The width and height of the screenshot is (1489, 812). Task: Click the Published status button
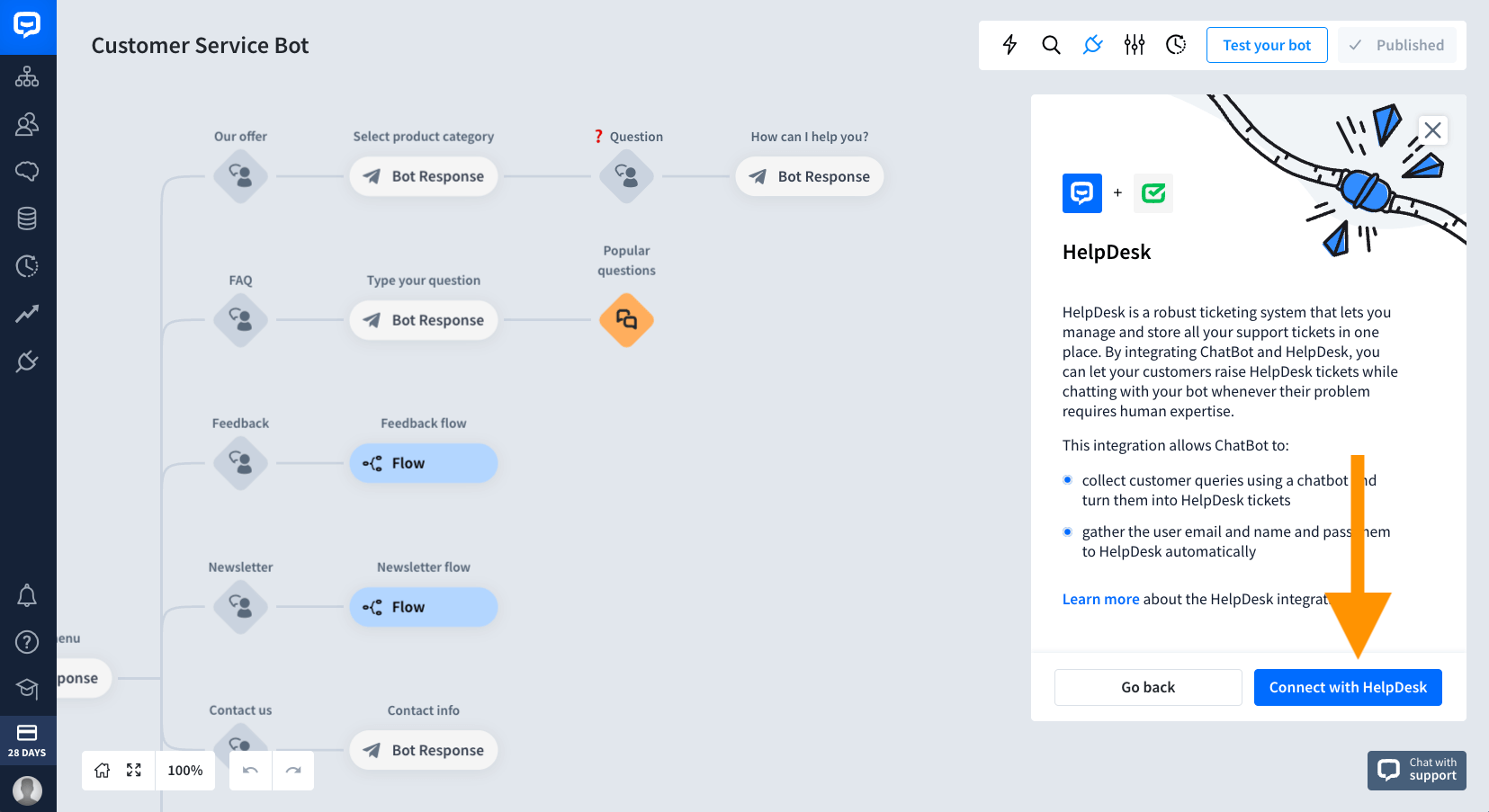coord(1396,45)
